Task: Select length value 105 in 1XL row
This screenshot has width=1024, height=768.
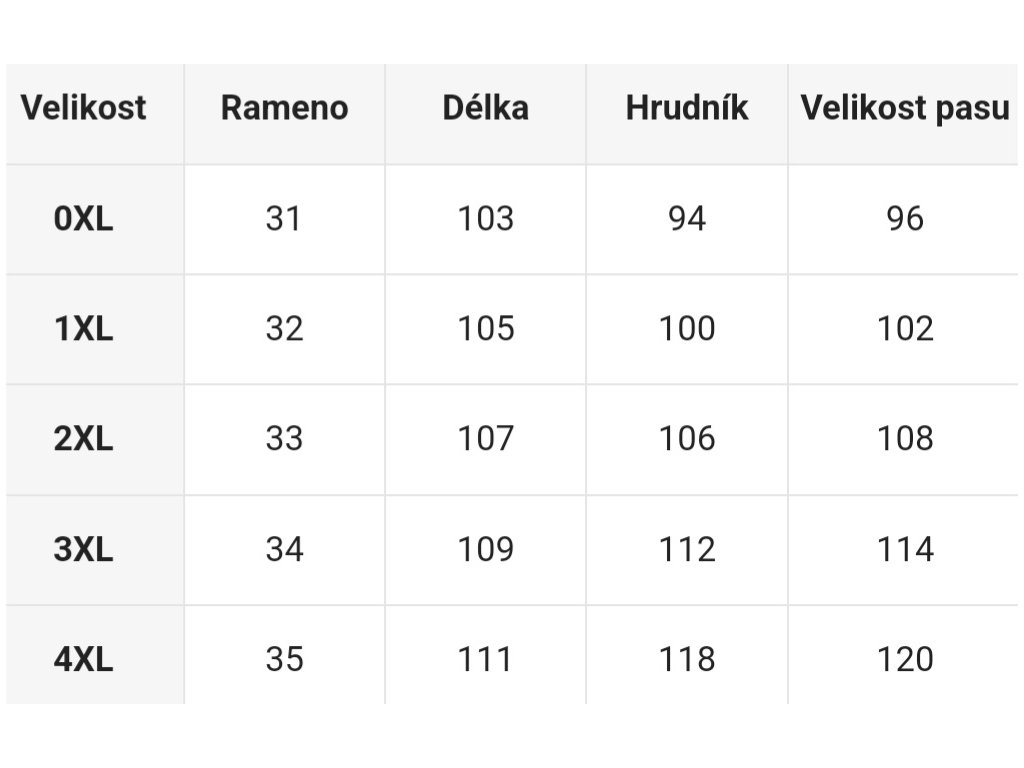Action: pyautogui.click(x=485, y=328)
